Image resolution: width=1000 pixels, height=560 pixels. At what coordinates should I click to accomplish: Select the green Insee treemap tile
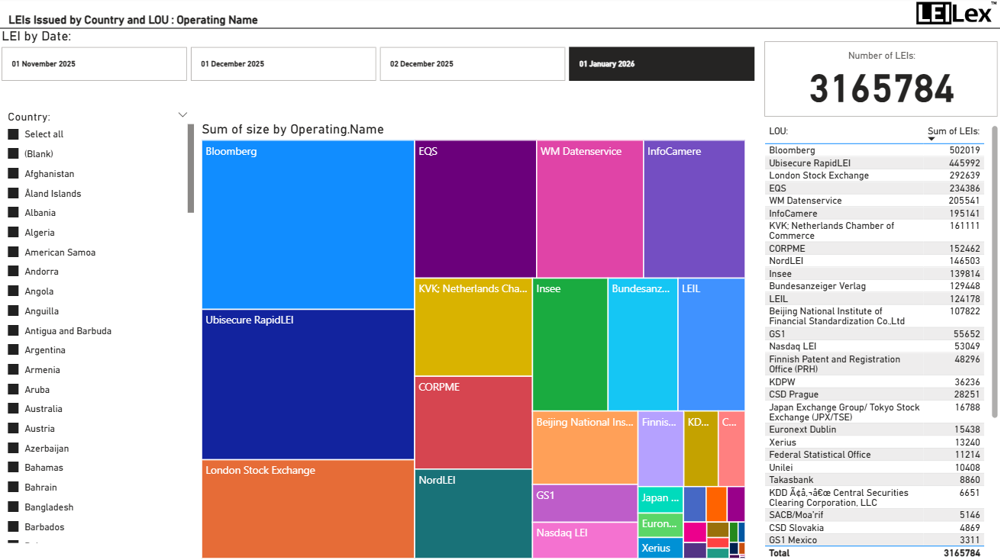click(569, 344)
